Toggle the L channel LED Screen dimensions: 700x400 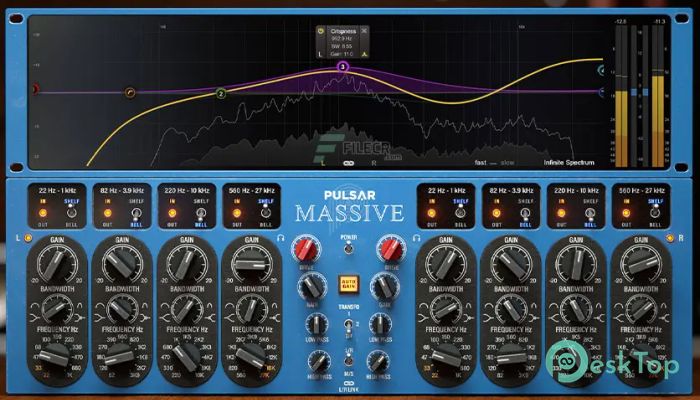[x=28, y=238]
